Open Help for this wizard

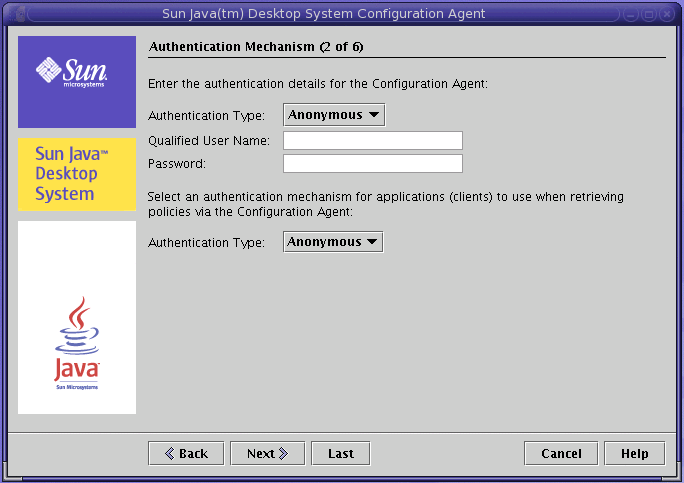pos(635,454)
